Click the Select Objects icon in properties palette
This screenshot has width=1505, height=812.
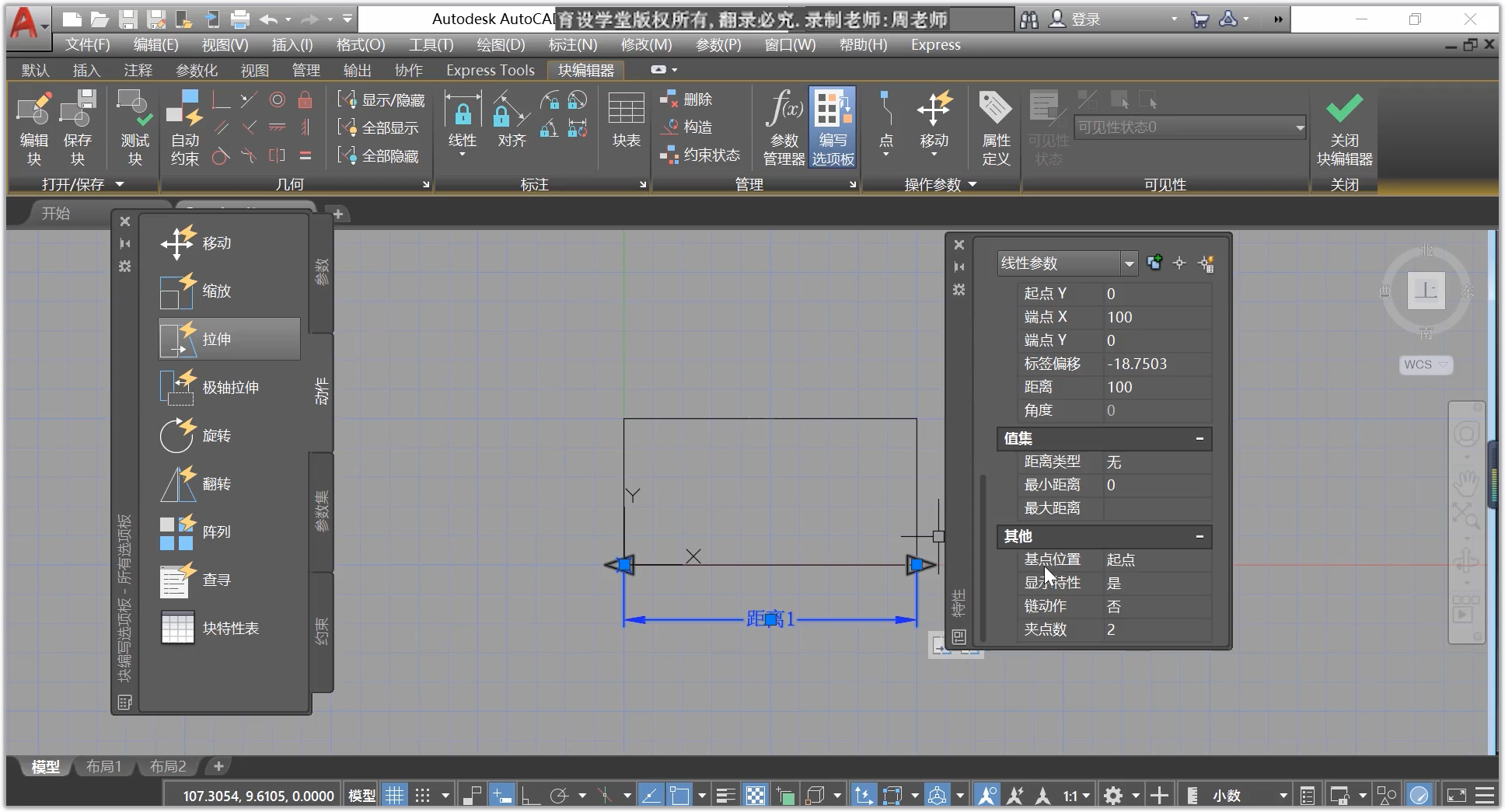pos(1179,263)
